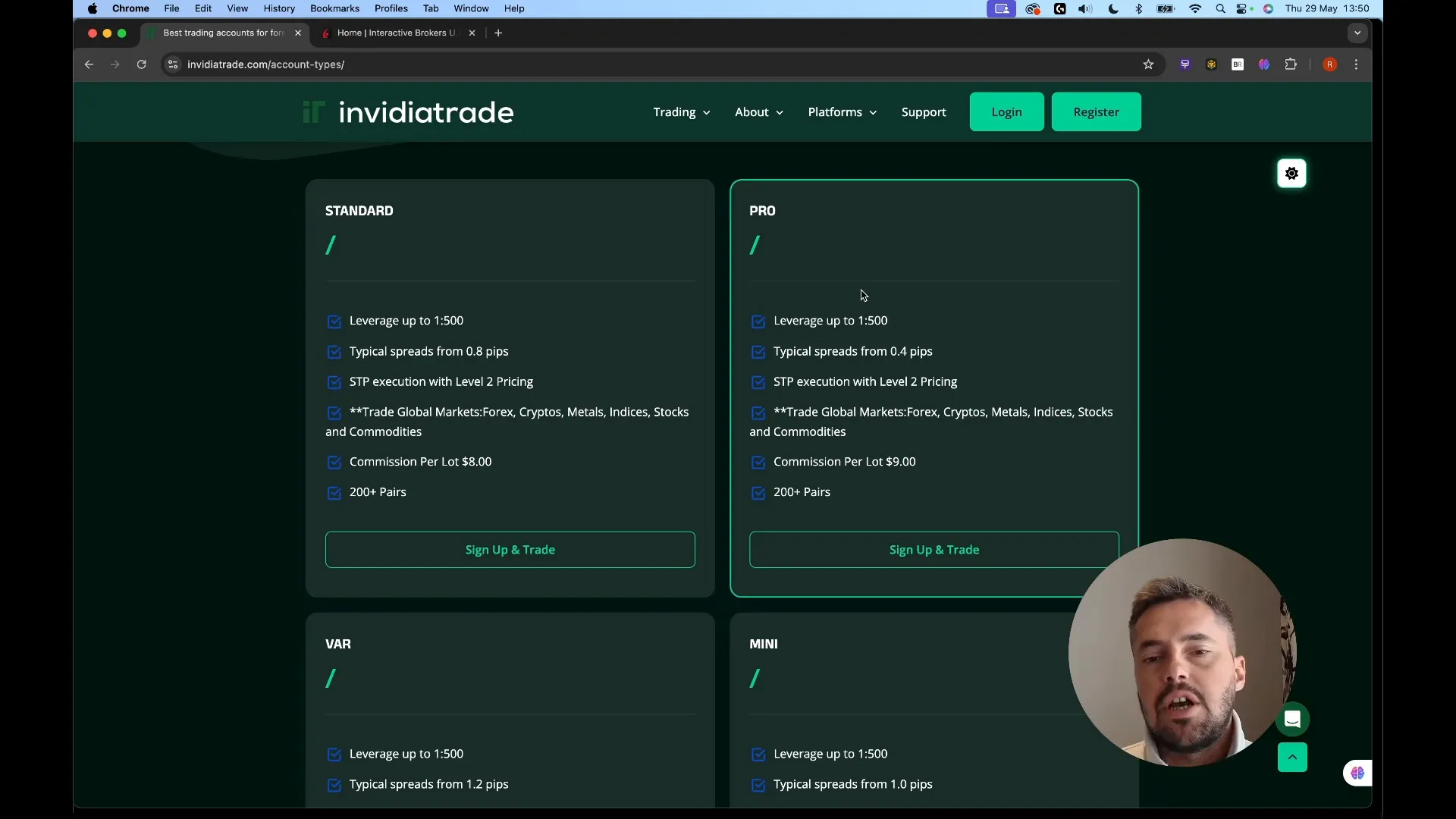The image size is (1456, 819).
Task: Click the webcam video bubble
Action: [x=1181, y=652]
